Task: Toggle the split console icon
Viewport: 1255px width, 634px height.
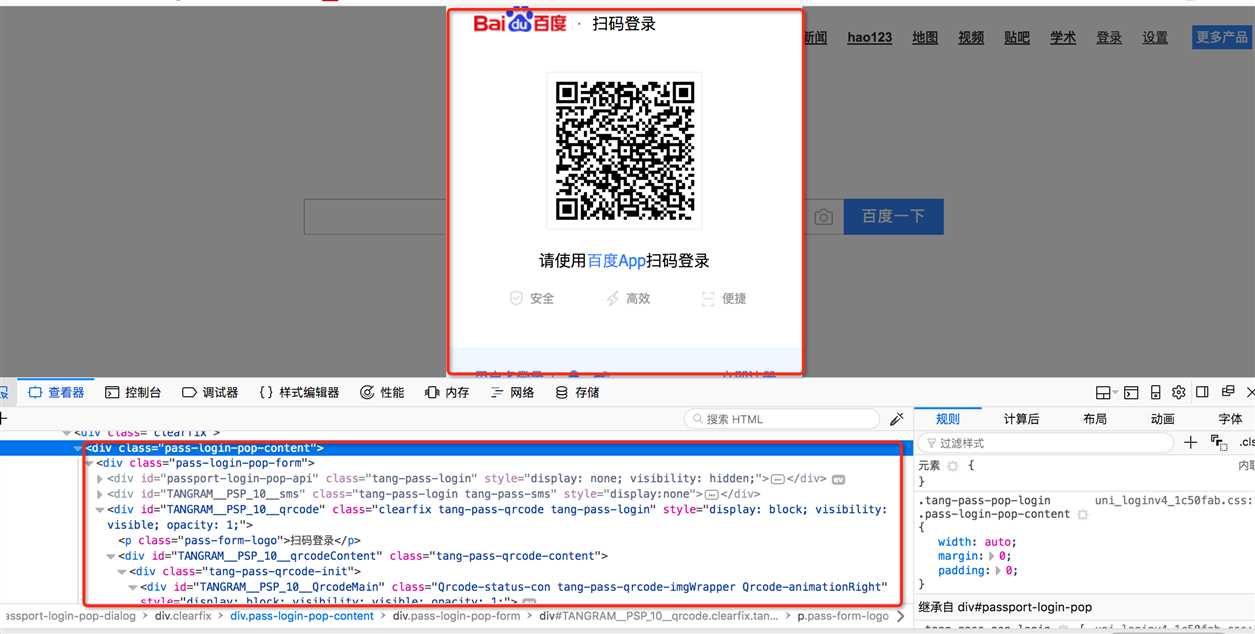Action: coord(1131,393)
